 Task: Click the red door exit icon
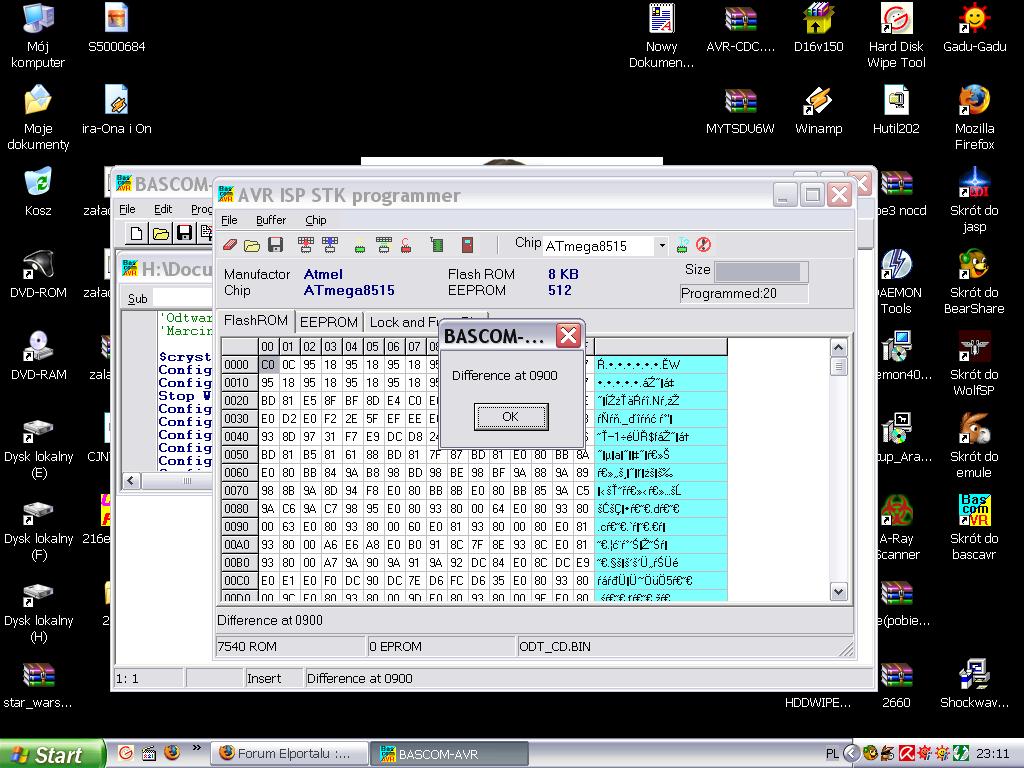pos(467,246)
